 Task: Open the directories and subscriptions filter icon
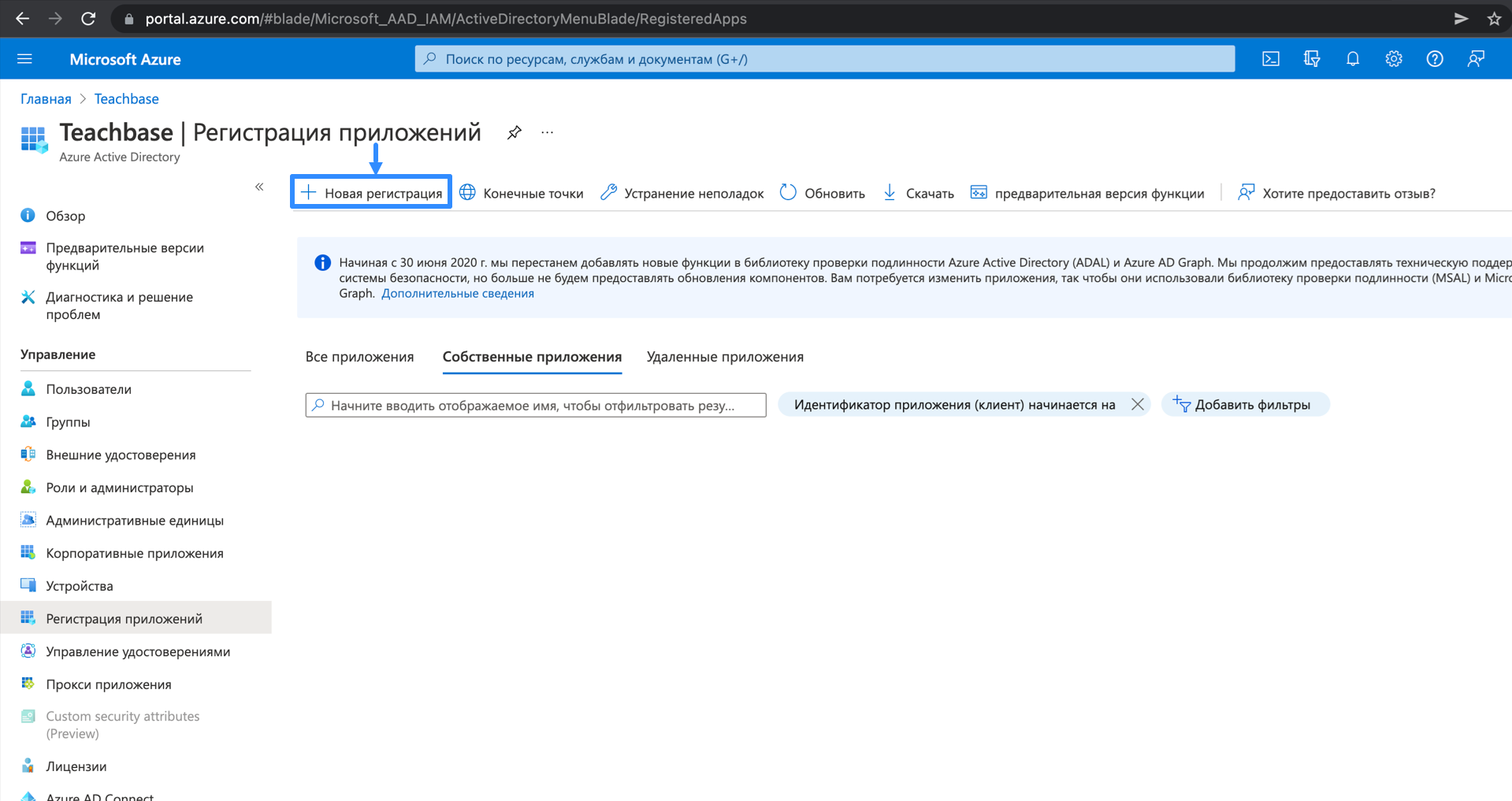(1312, 59)
